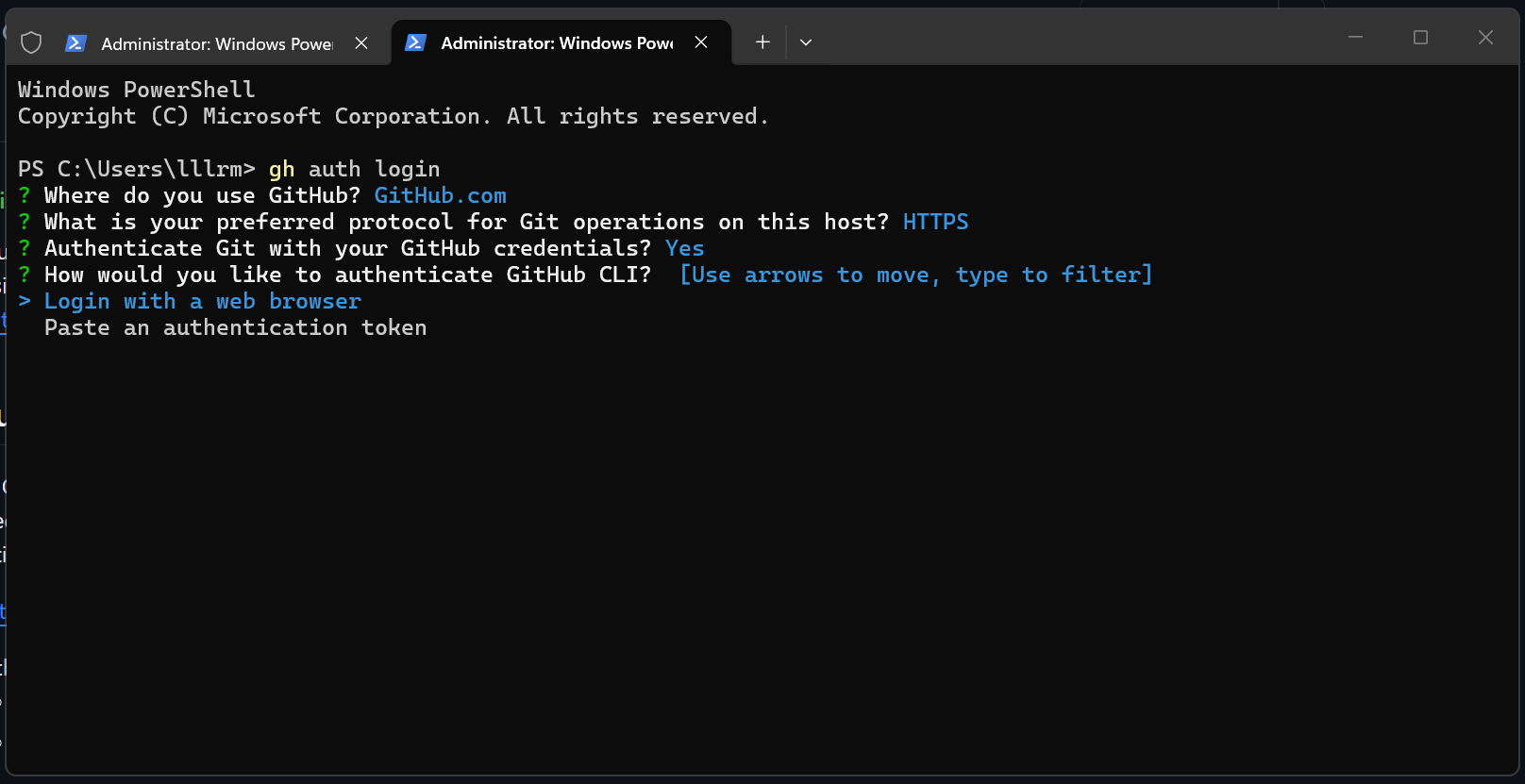Screen dimensions: 1525x784
Task: Expand the new tab profile dropdown
Action: pyautogui.click(x=806, y=42)
